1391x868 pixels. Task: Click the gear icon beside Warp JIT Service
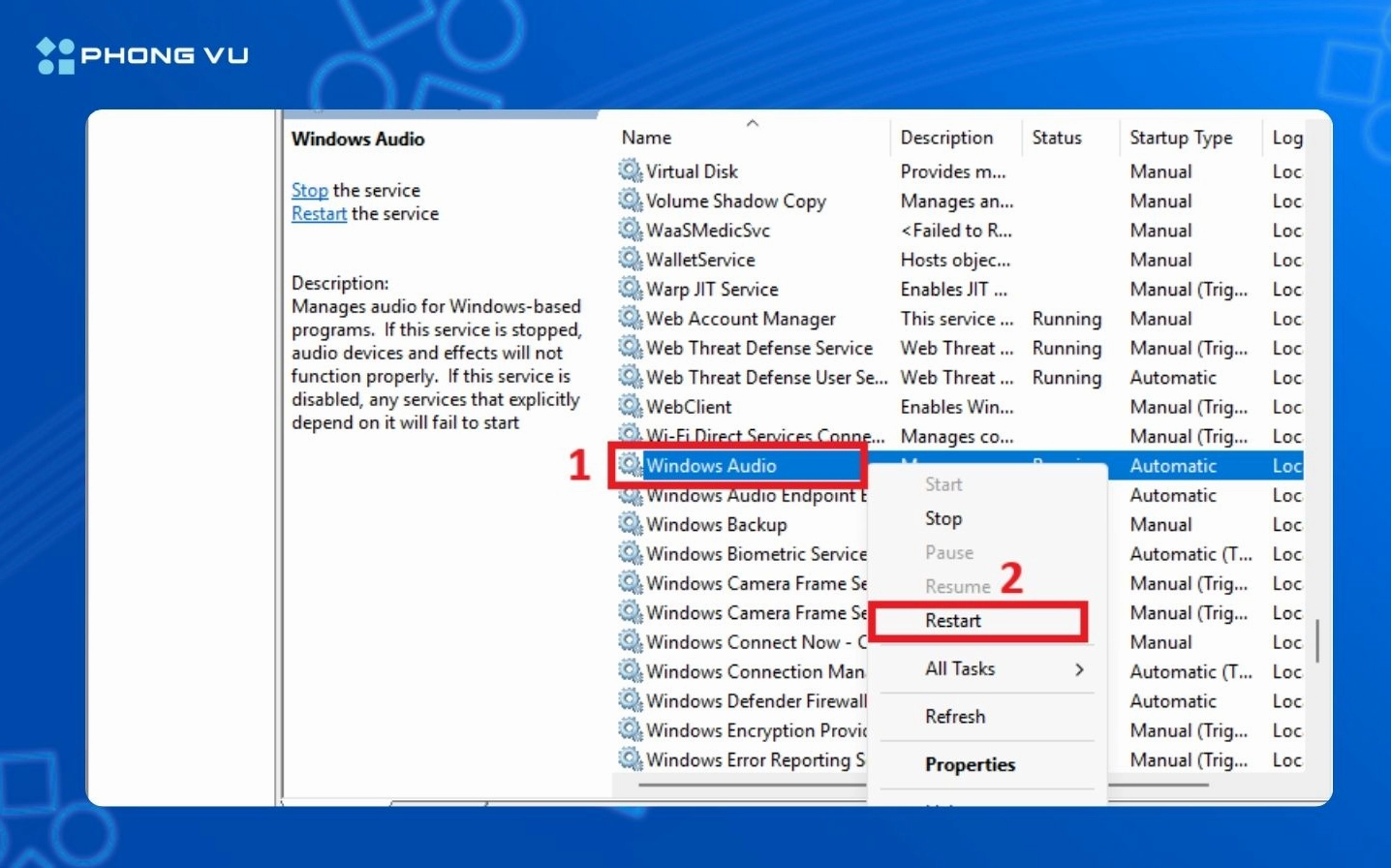(631, 289)
